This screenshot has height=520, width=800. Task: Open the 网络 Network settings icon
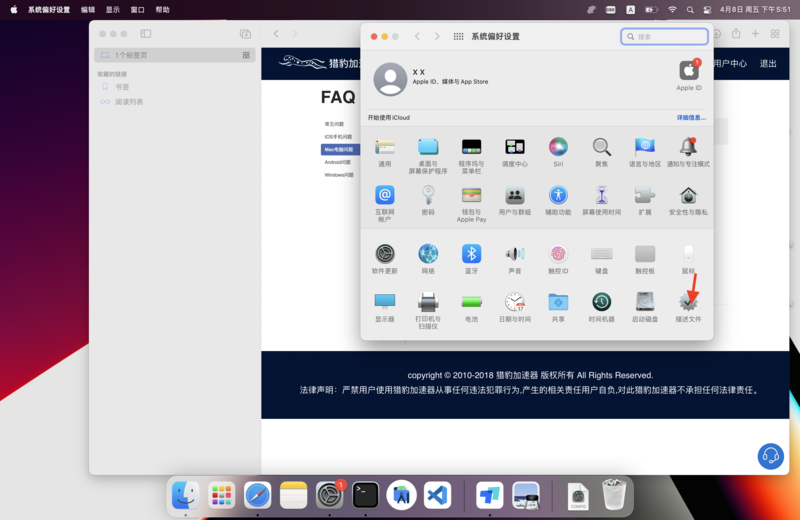click(428, 254)
